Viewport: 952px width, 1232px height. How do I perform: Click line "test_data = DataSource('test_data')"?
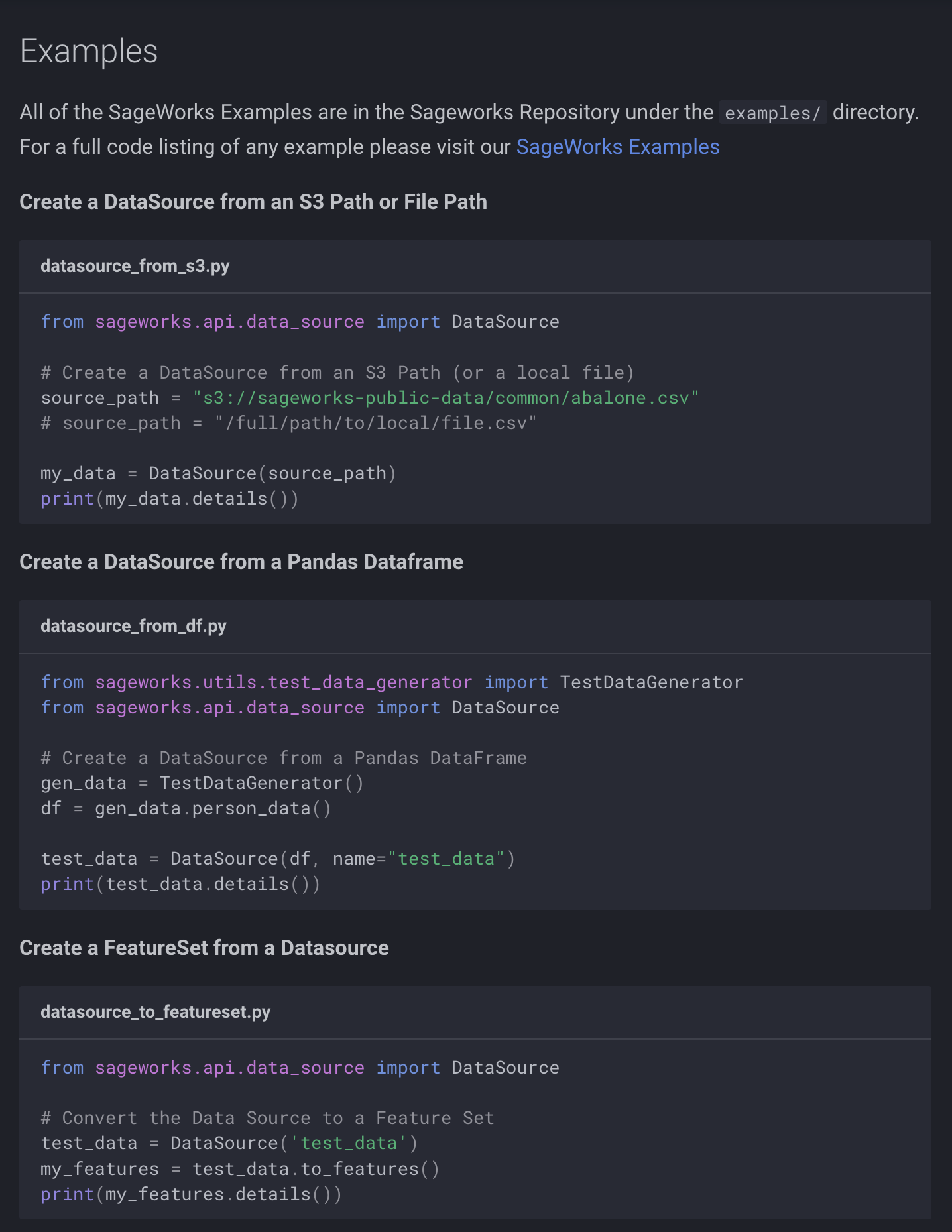point(229,1143)
